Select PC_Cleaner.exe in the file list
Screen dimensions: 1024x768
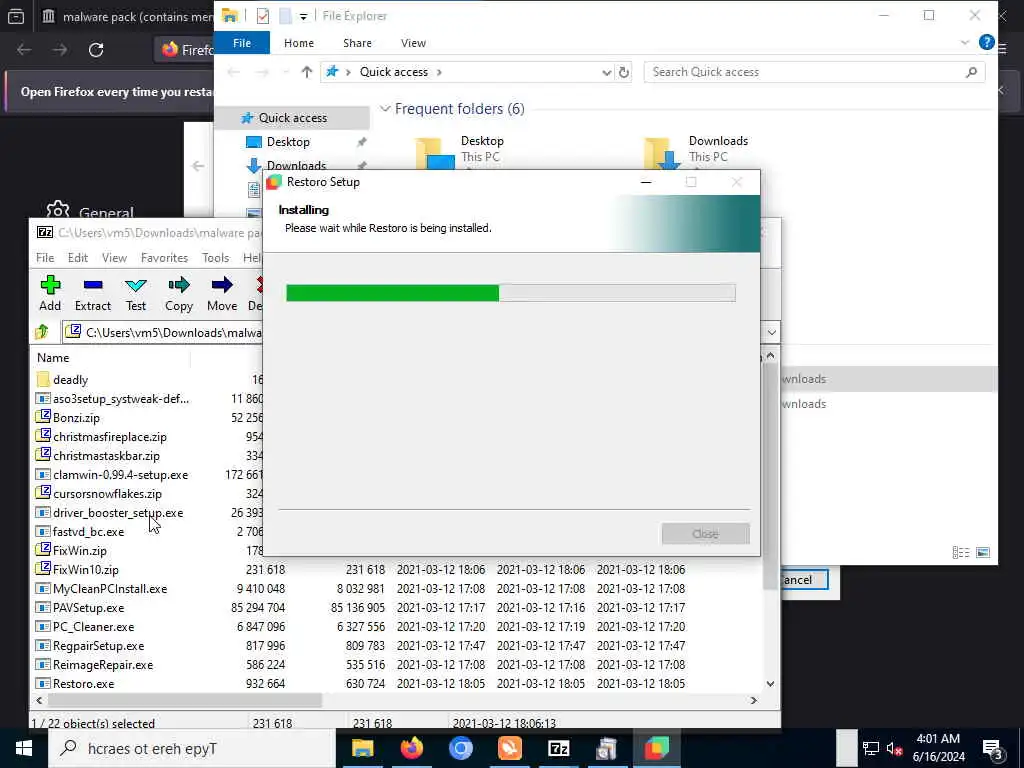click(x=93, y=626)
